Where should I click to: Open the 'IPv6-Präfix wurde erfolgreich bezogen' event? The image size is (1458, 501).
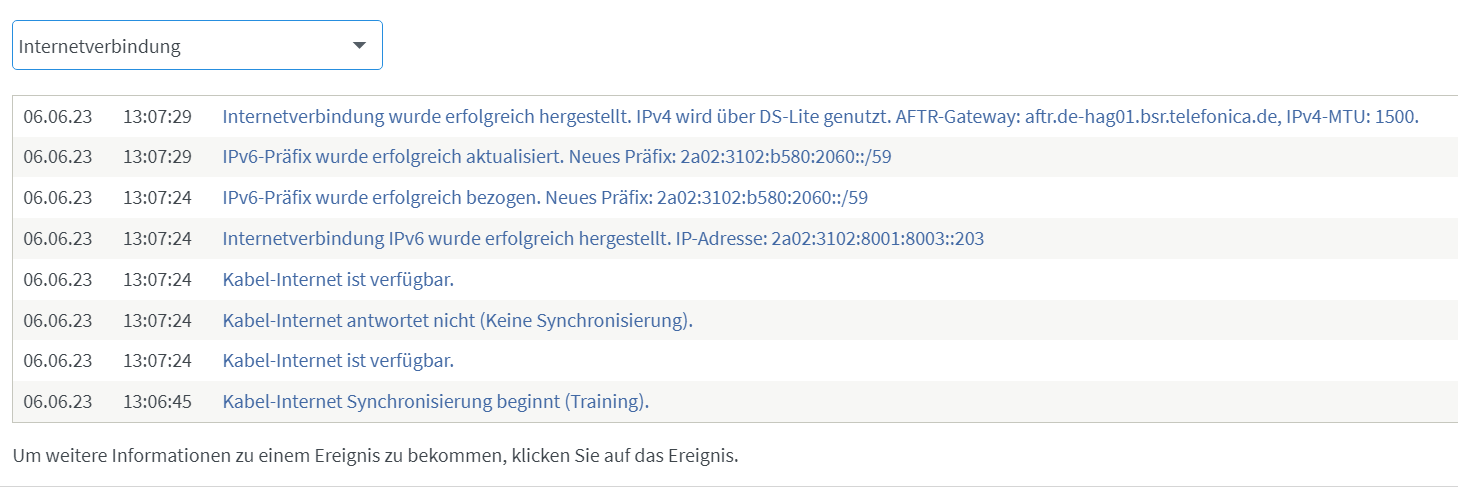point(545,198)
